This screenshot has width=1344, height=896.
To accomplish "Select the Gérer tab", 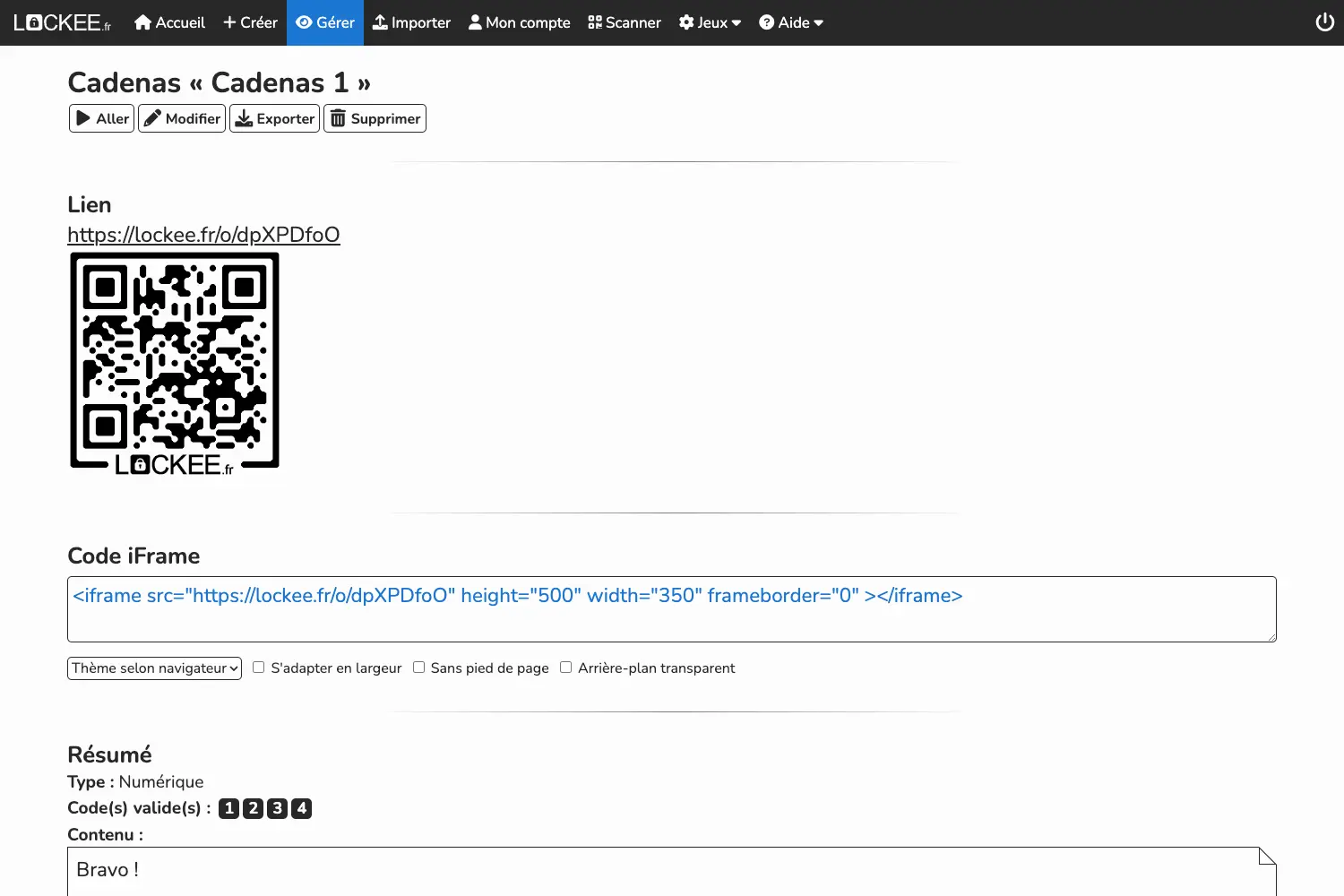I will coord(325,22).
